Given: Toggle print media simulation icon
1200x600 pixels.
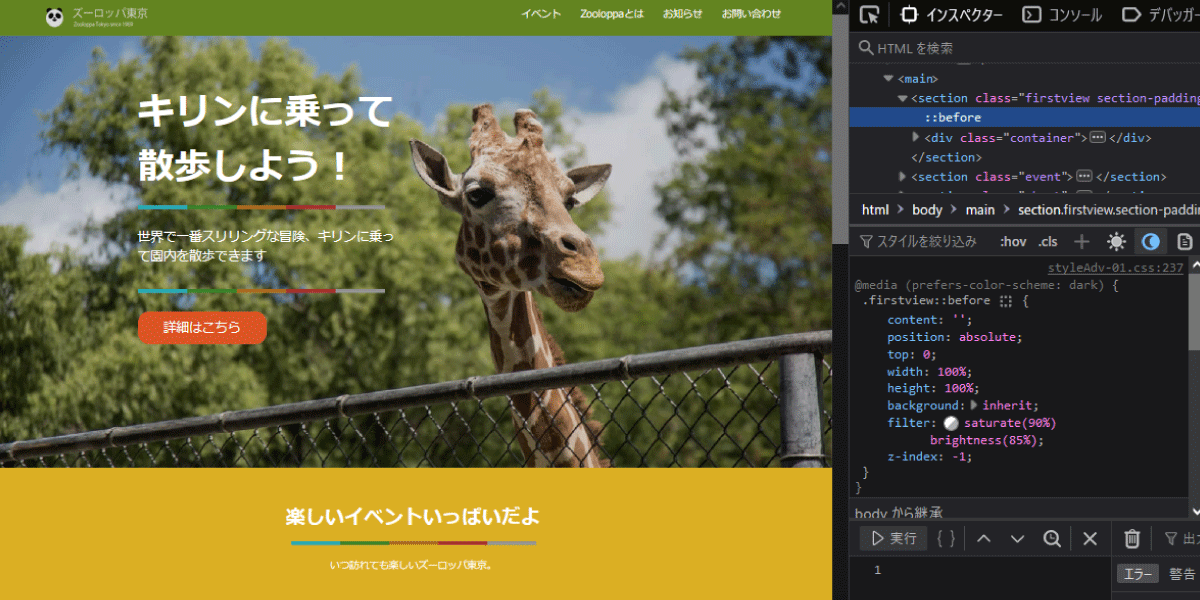Looking at the screenshot, I should coord(1185,241).
